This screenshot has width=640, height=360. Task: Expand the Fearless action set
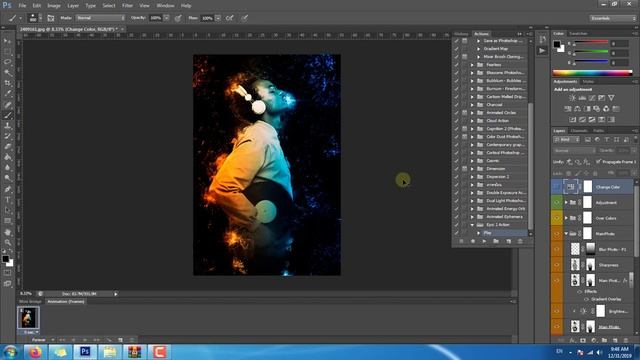[472, 65]
